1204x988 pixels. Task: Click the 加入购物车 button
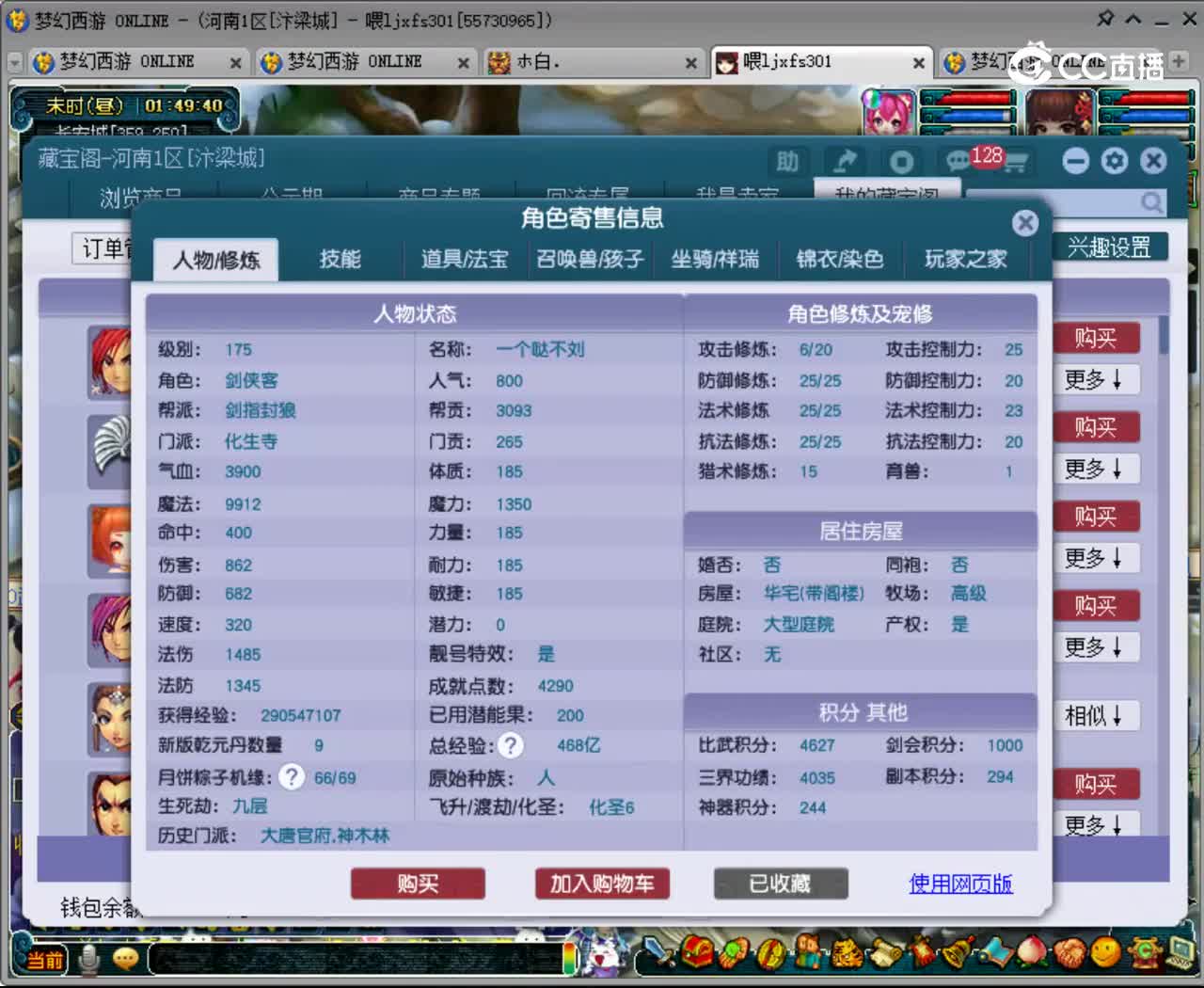pos(601,884)
